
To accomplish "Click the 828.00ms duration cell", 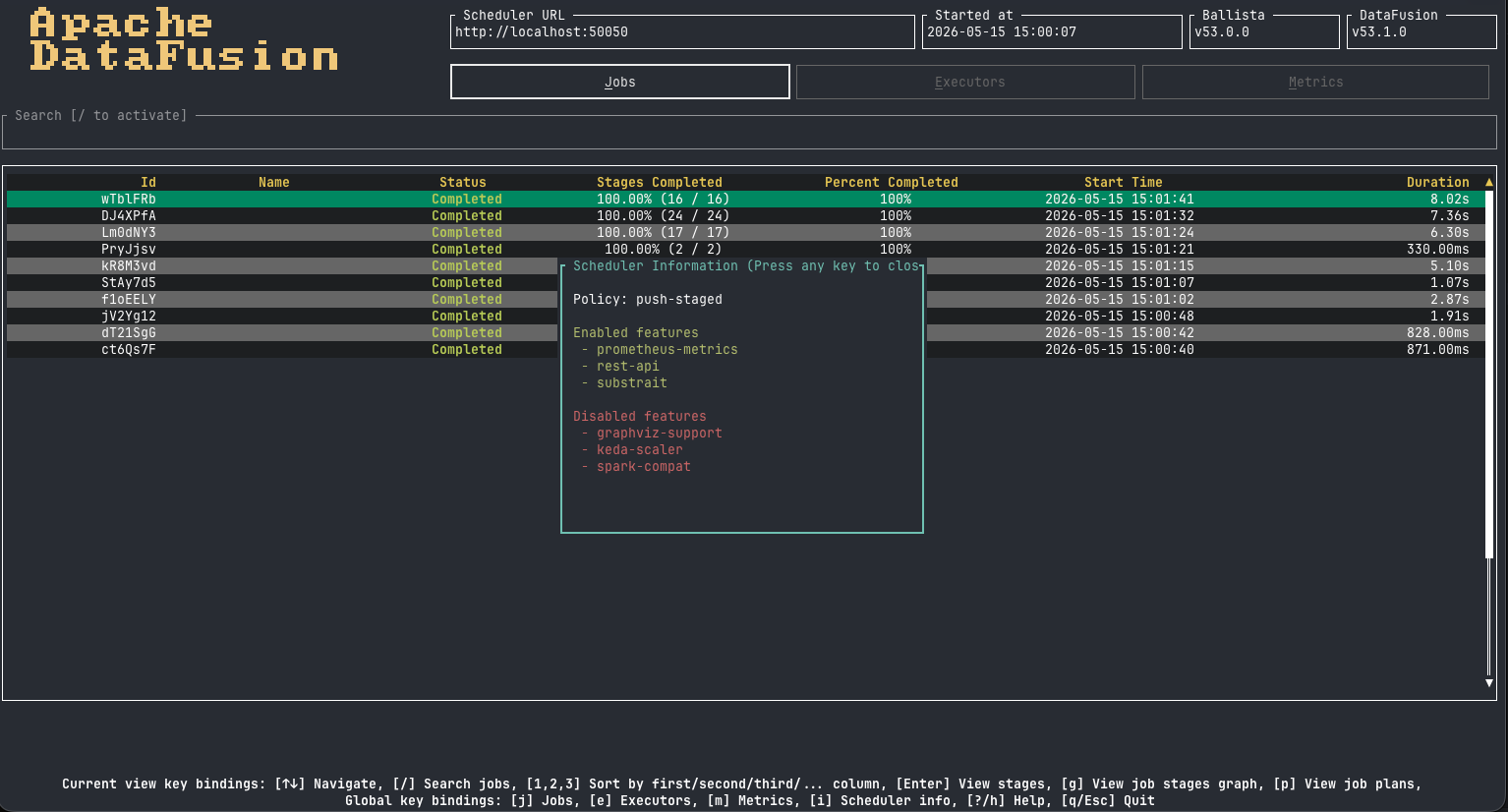I will tap(1438, 332).
